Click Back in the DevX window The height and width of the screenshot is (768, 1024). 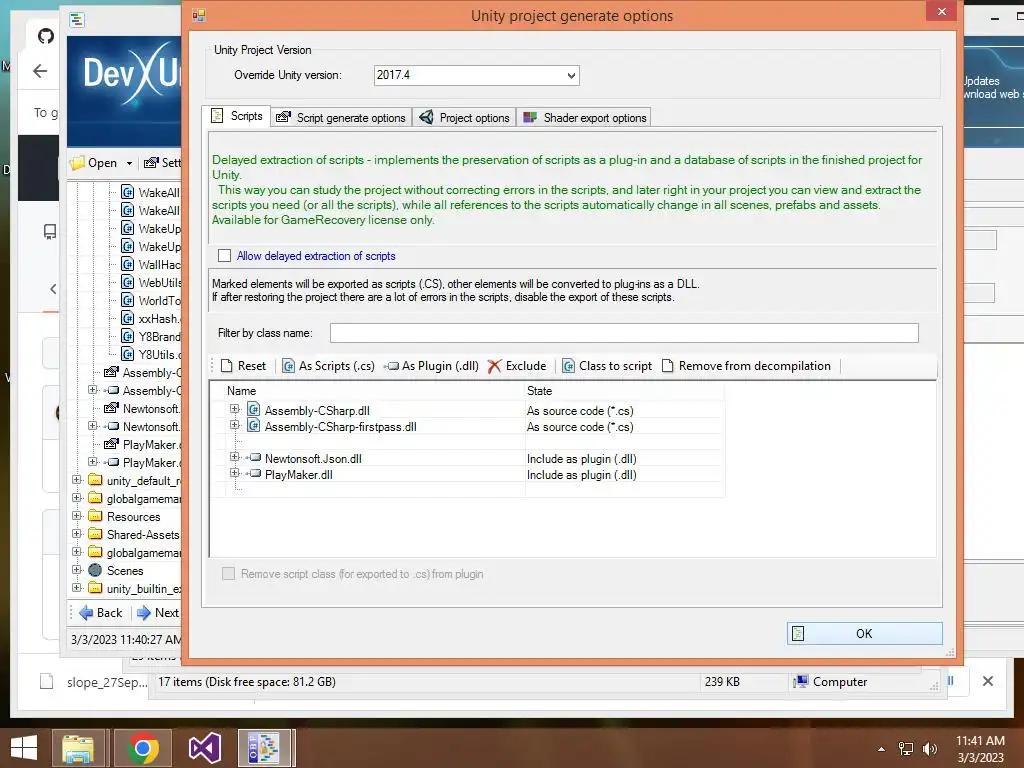[101, 613]
